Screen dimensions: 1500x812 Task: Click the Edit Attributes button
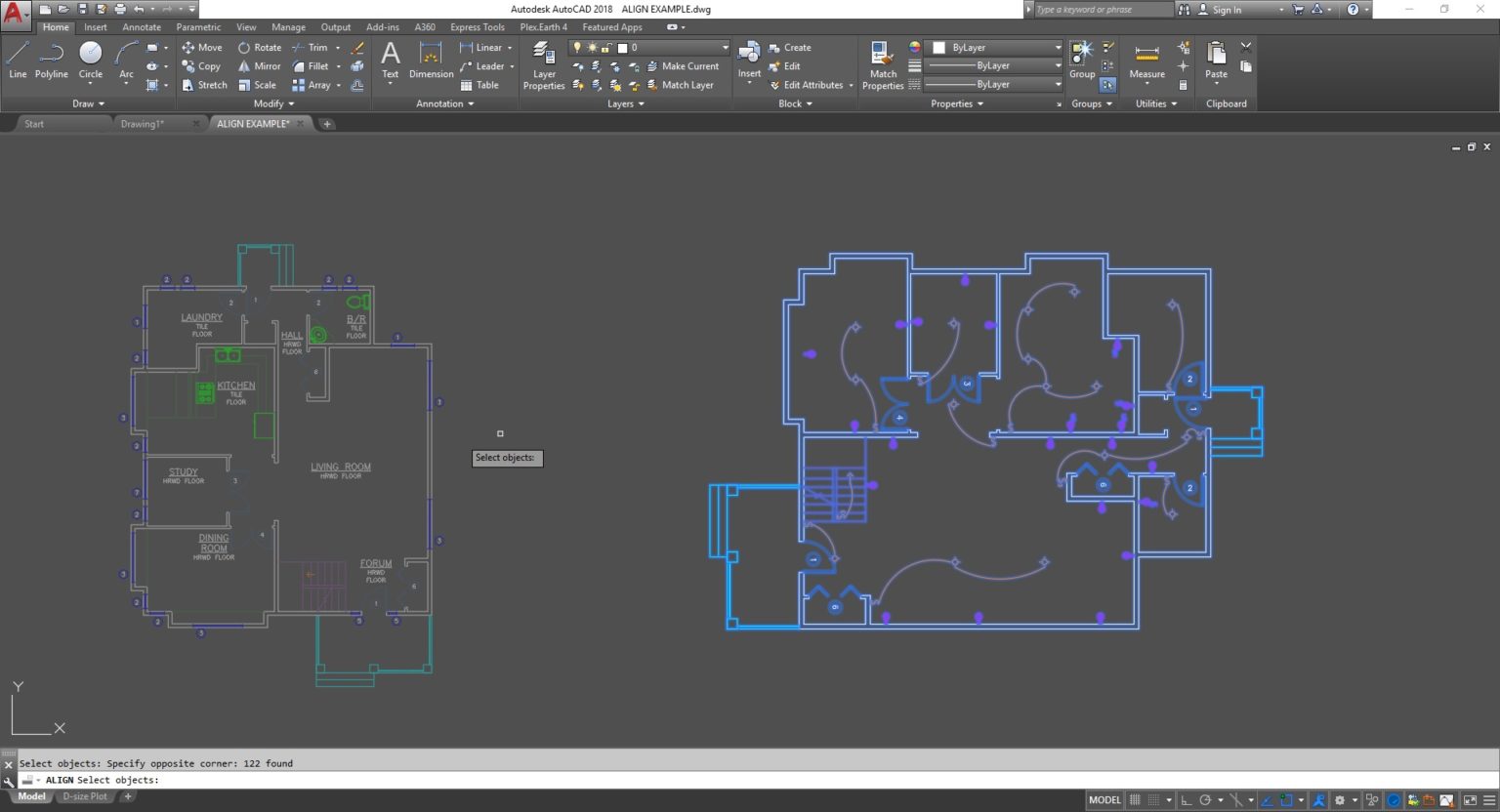click(812, 85)
